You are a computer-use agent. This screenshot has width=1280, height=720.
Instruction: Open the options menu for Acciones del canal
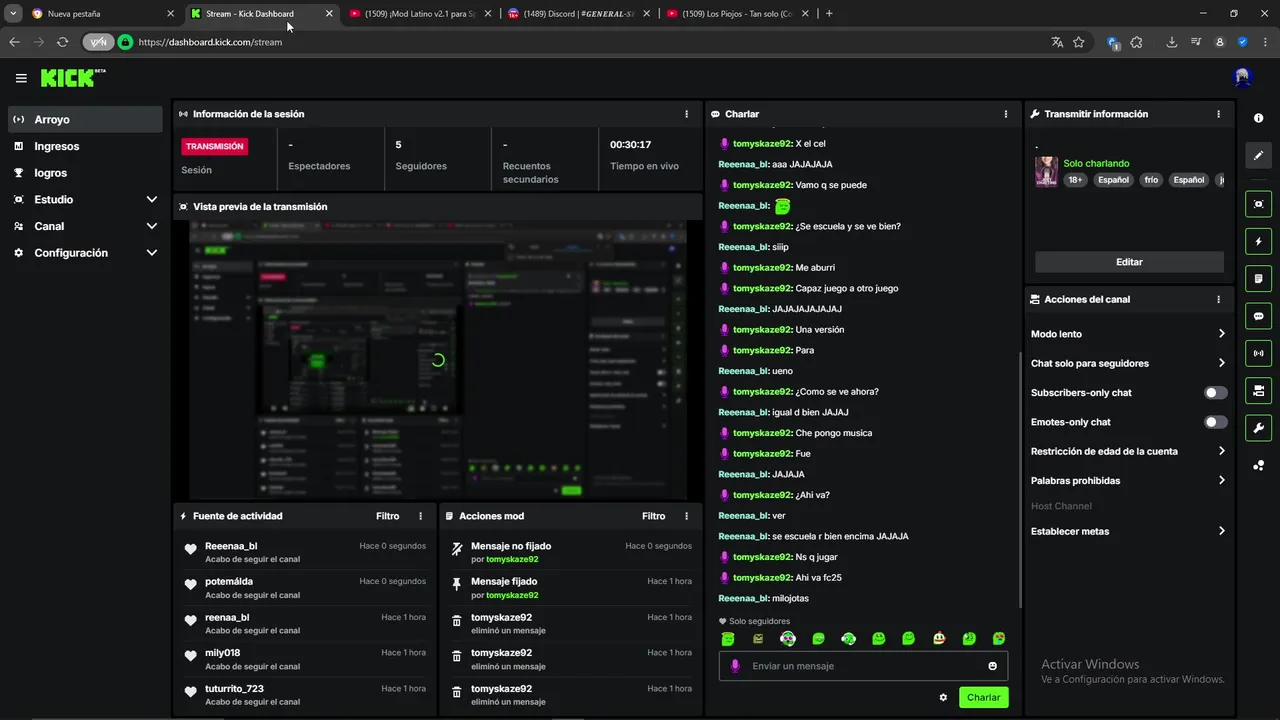[1218, 299]
